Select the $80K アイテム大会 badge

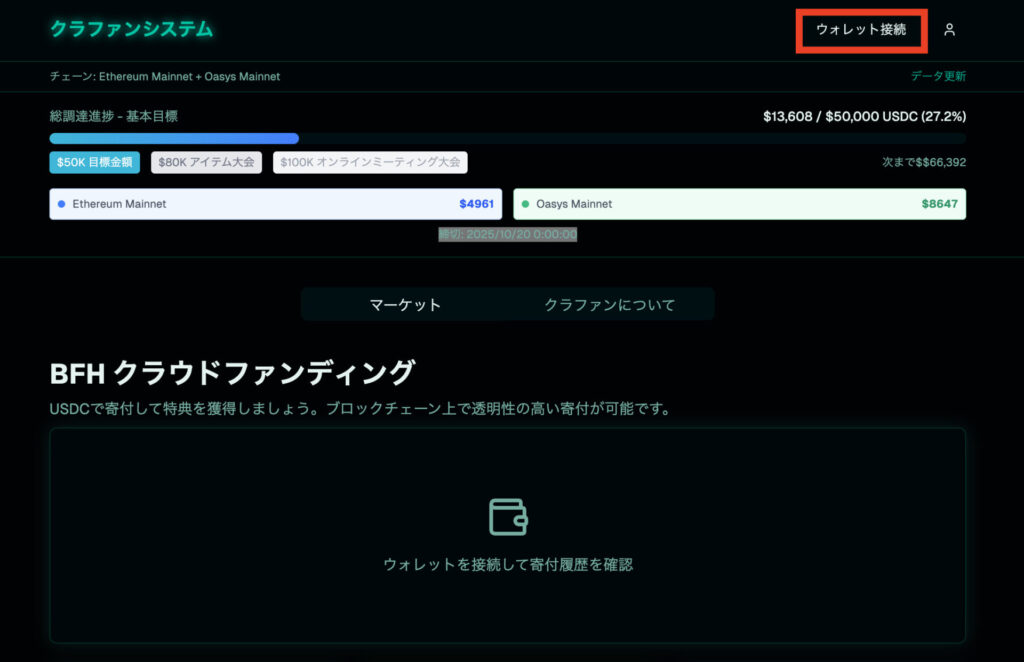pos(207,162)
